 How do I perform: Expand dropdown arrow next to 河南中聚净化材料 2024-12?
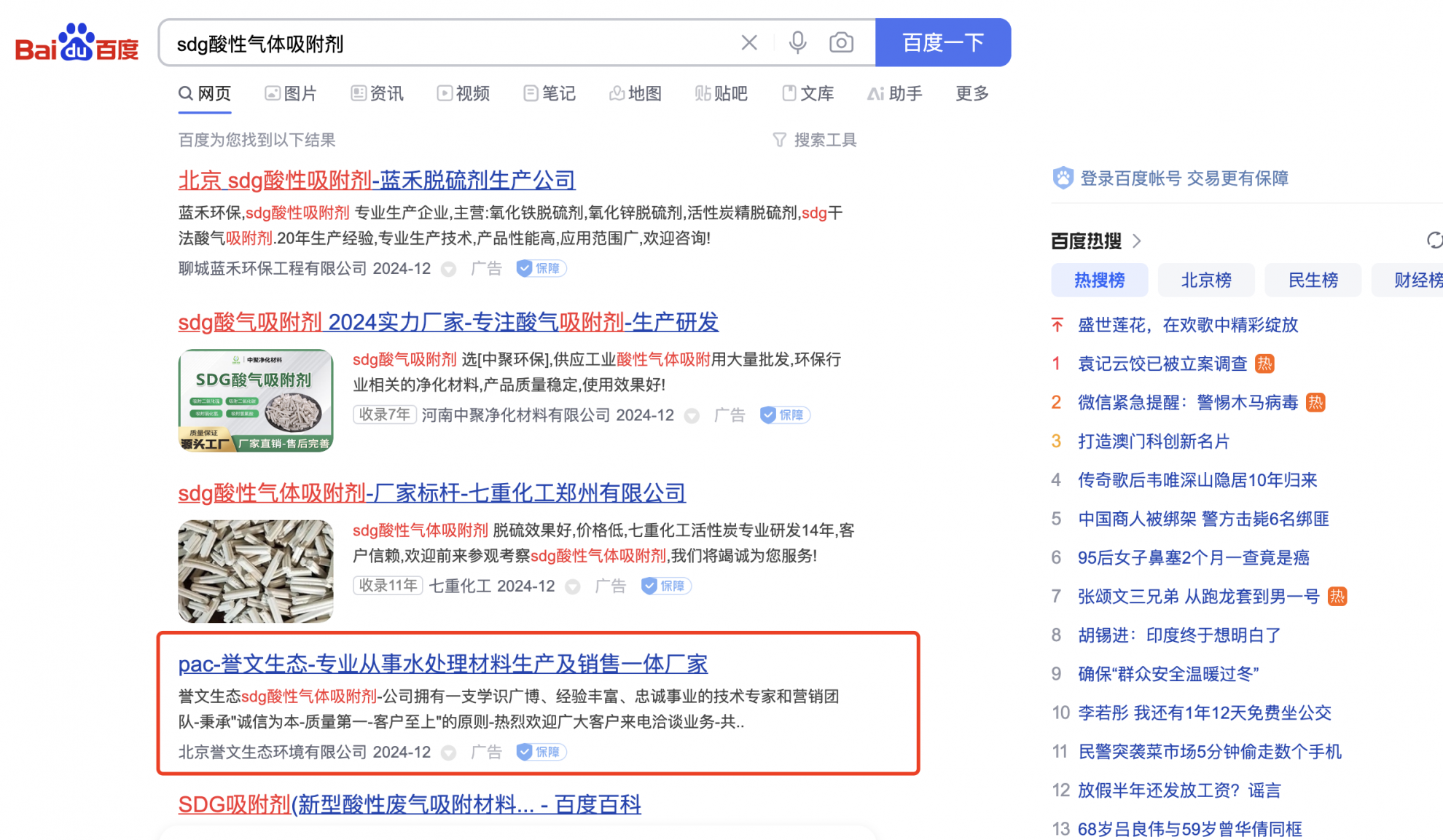coord(692,415)
